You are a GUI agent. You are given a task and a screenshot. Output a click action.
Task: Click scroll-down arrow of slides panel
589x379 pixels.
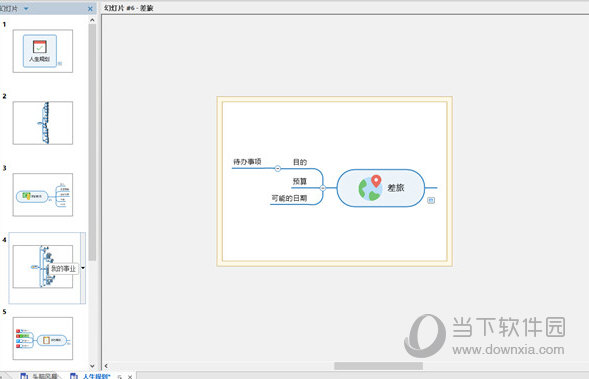pos(92,365)
